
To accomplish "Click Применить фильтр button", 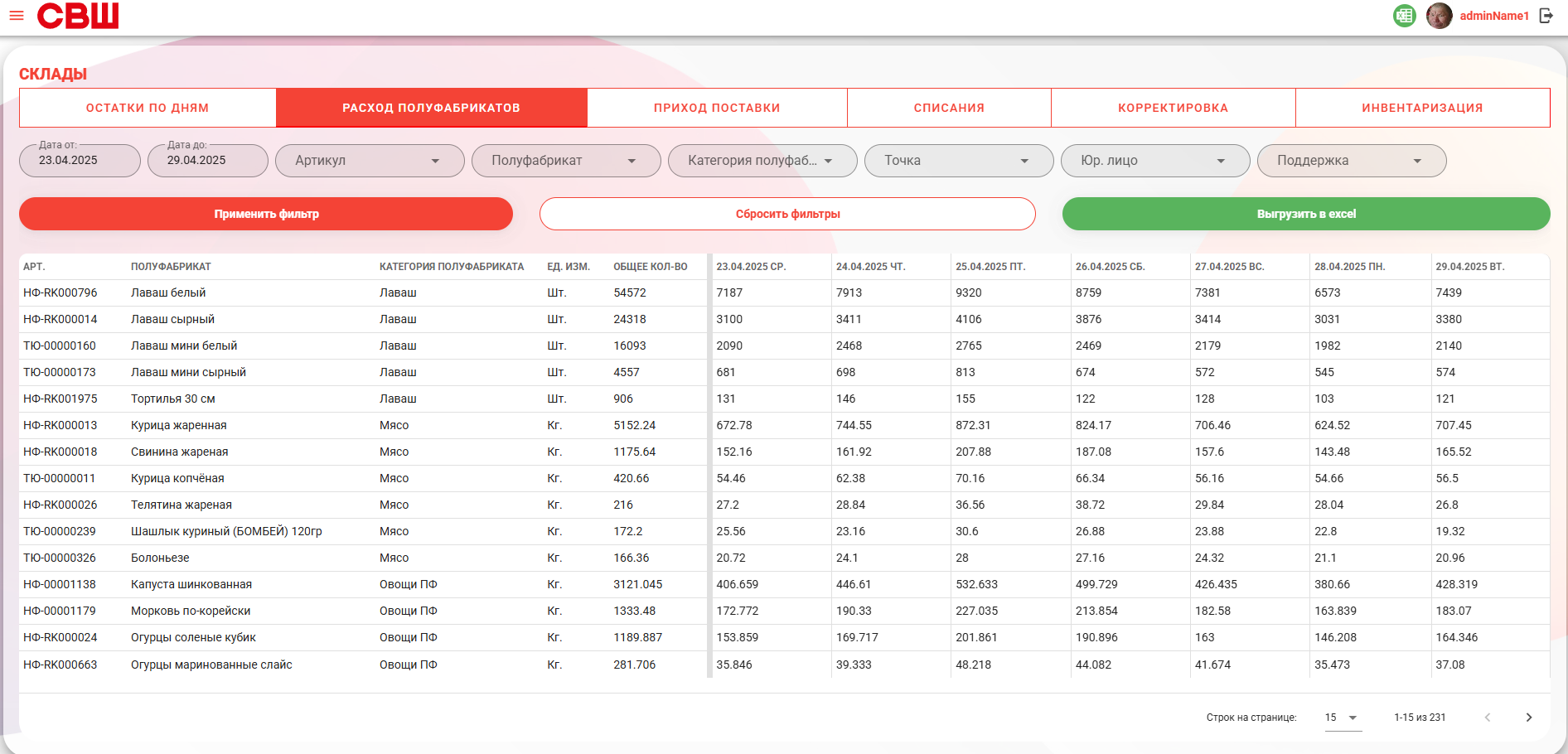I will (x=266, y=214).
